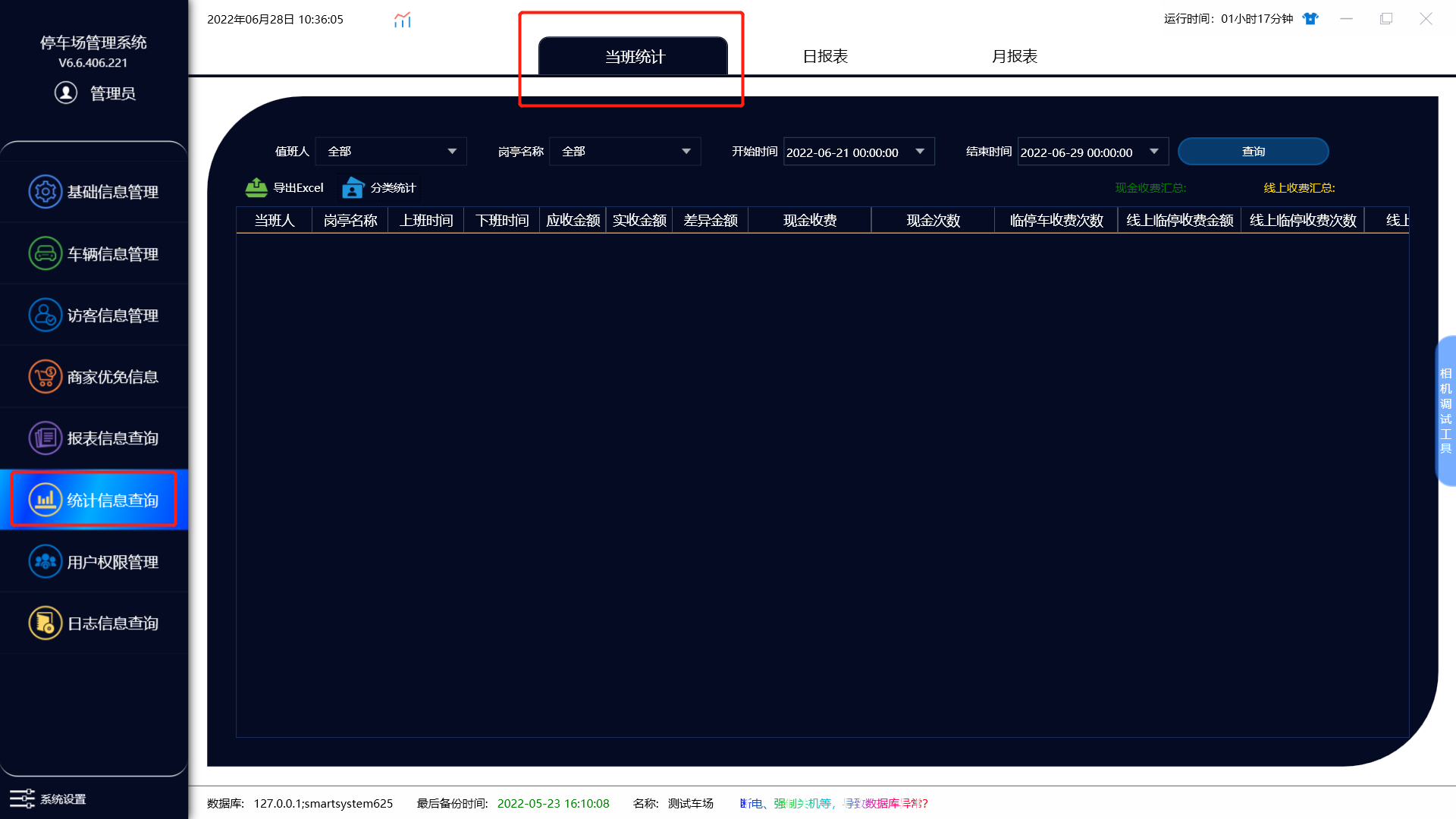Expand the 岗亭名称 dropdown
The height and width of the screenshot is (819, 1456).
[686, 152]
